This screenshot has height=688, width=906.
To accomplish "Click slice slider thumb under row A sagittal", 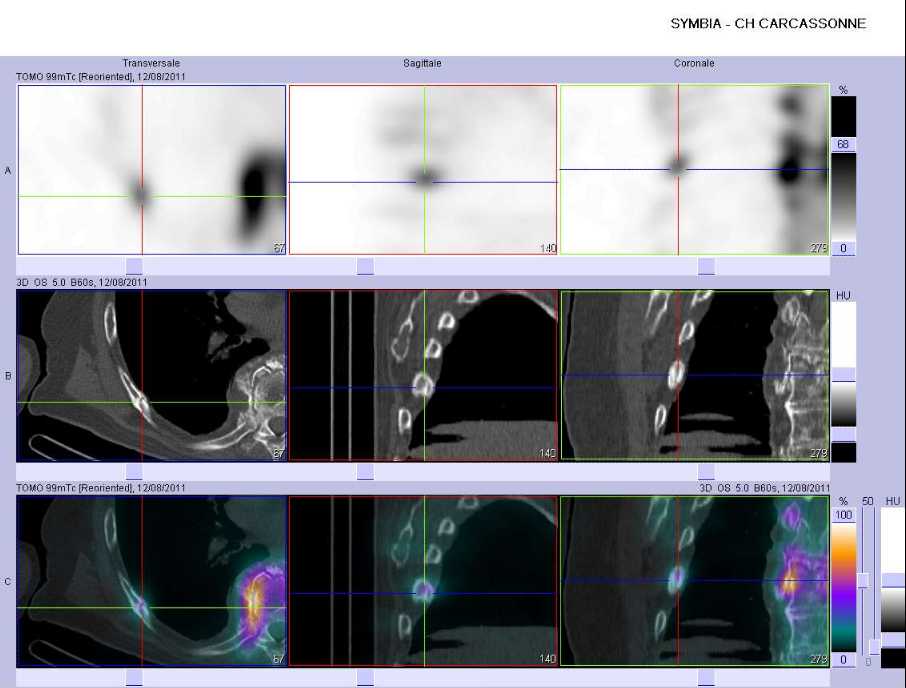I will 365,266.
